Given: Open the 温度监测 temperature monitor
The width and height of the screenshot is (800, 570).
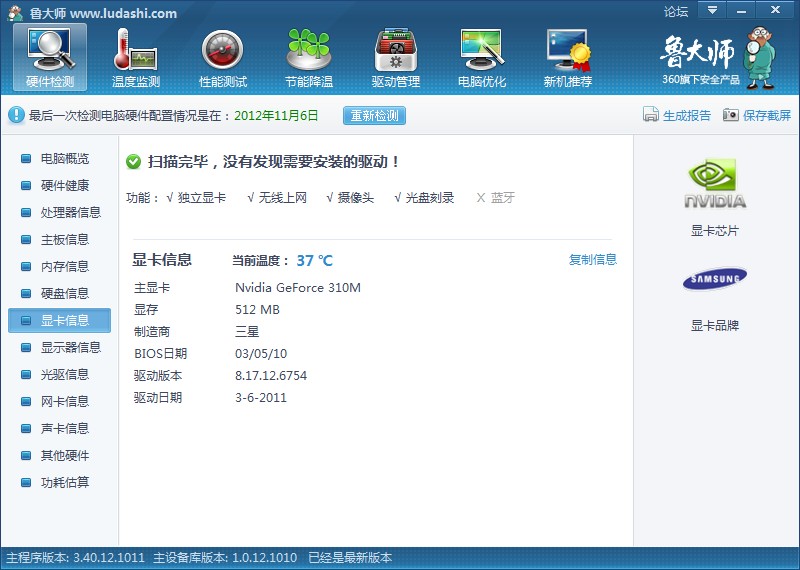Looking at the screenshot, I should pos(136,57).
